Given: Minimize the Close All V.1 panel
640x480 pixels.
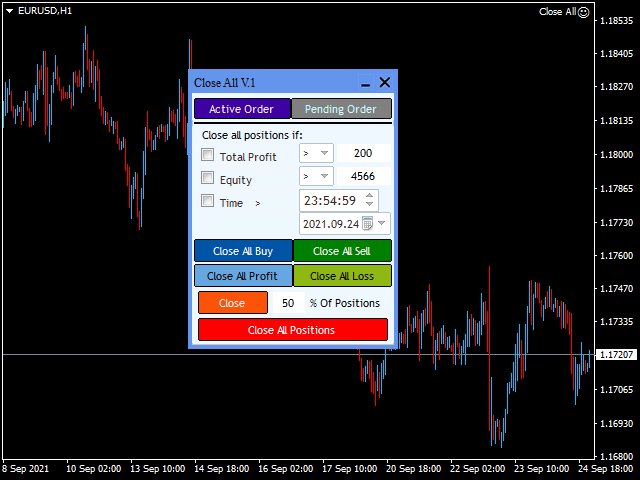Looking at the screenshot, I should [x=366, y=84].
